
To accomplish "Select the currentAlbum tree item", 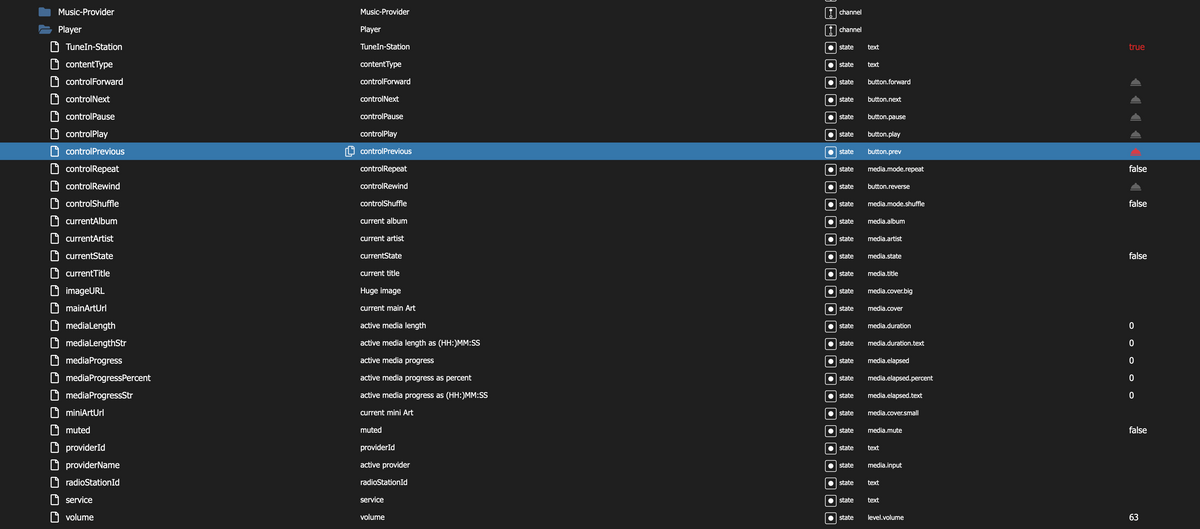I will [x=91, y=221].
